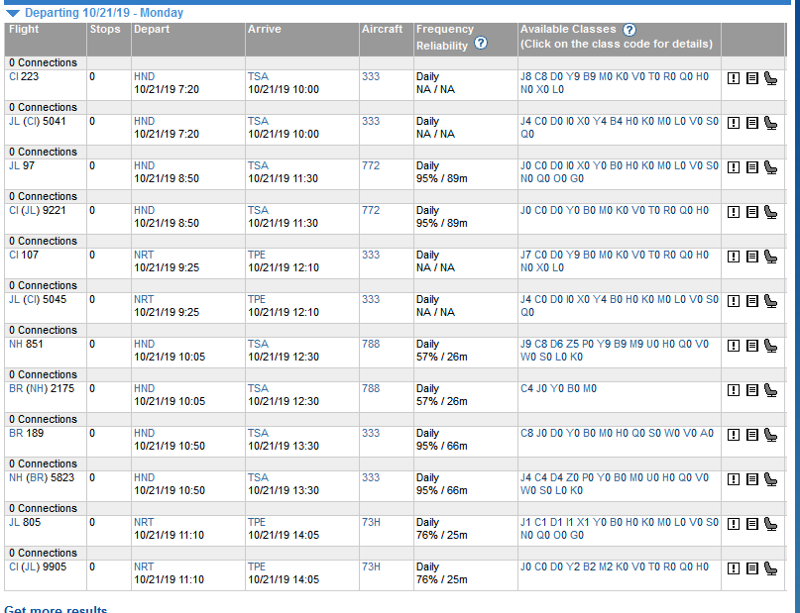
Task: Open the seat map icon for BR 189
Action: 770,435
